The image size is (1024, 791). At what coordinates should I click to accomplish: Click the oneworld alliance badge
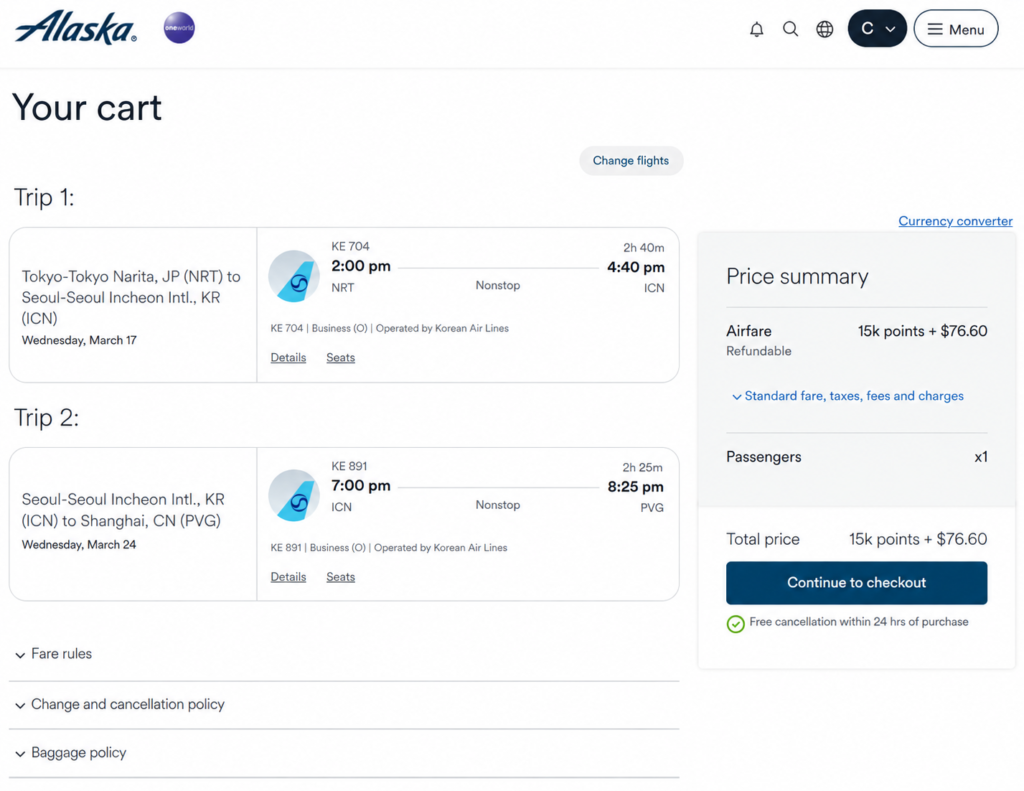(179, 28)
